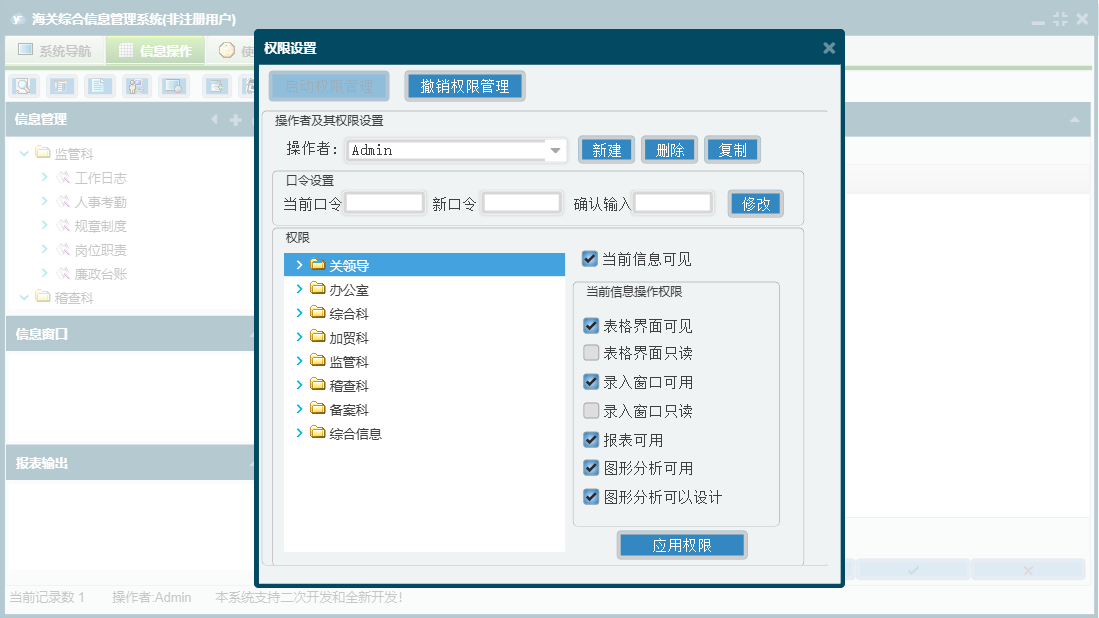Click the faded red cross cancel icon at bottom right
The height and width of the screenshot is (618, 1099).
point(1028,570)
